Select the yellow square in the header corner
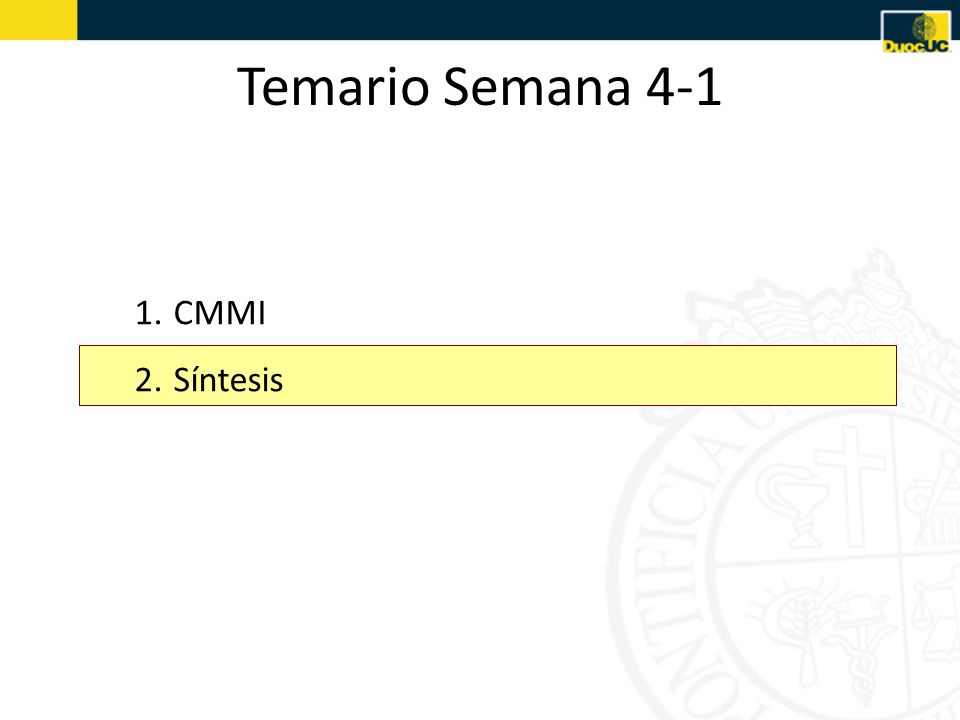The width and height of the screenshot is (960, 720). point(39,20)
